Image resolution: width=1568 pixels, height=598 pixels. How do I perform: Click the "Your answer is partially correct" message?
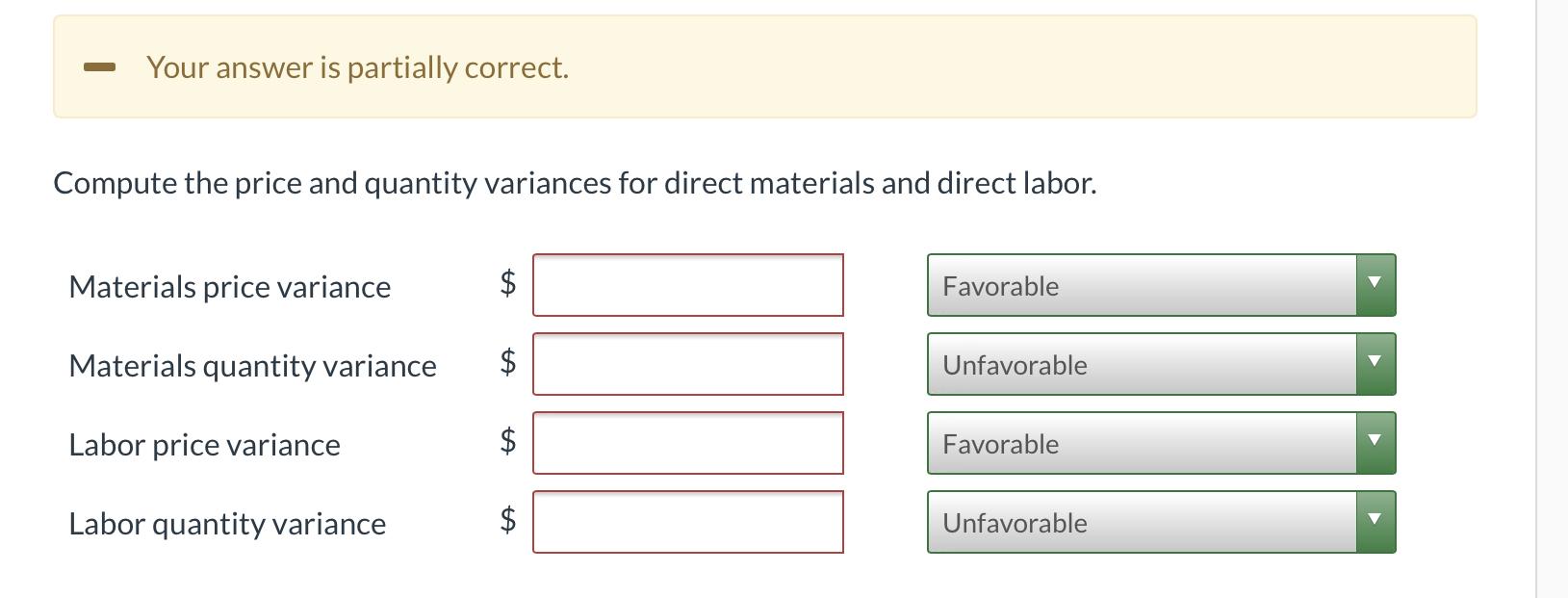pyautogui.click(x=357, y=67)
